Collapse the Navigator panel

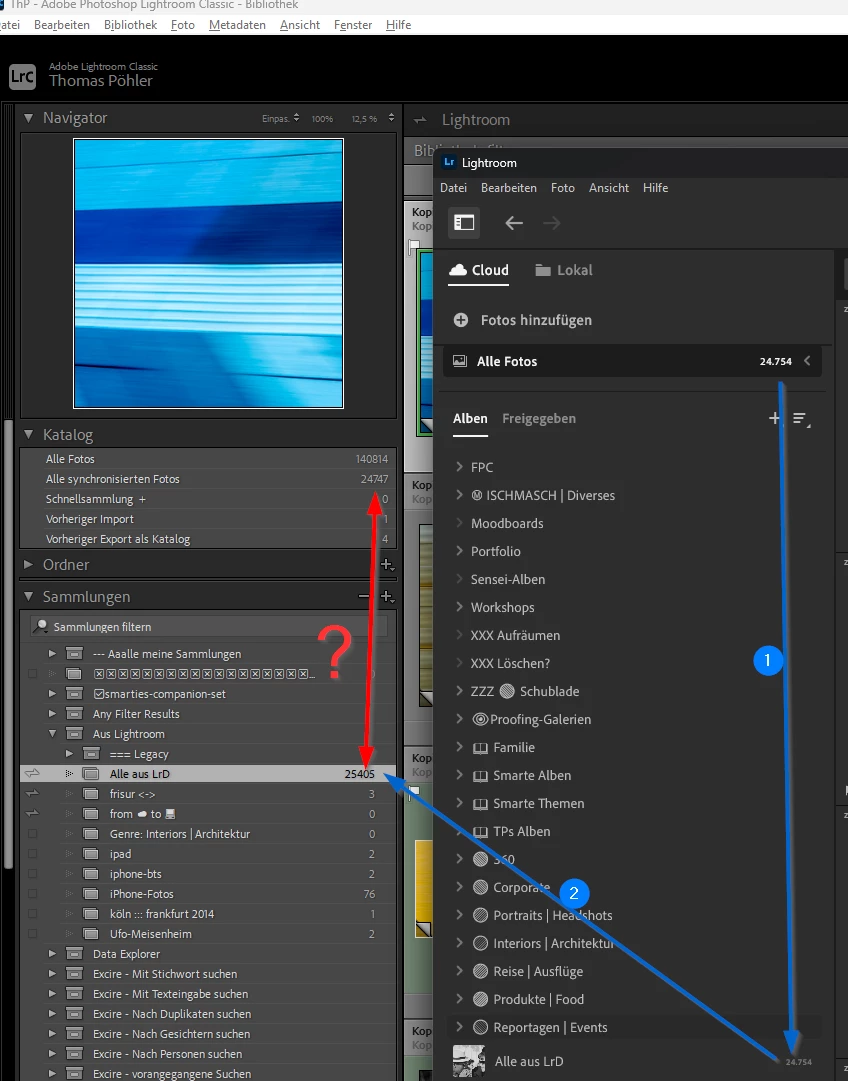point(28,118)
